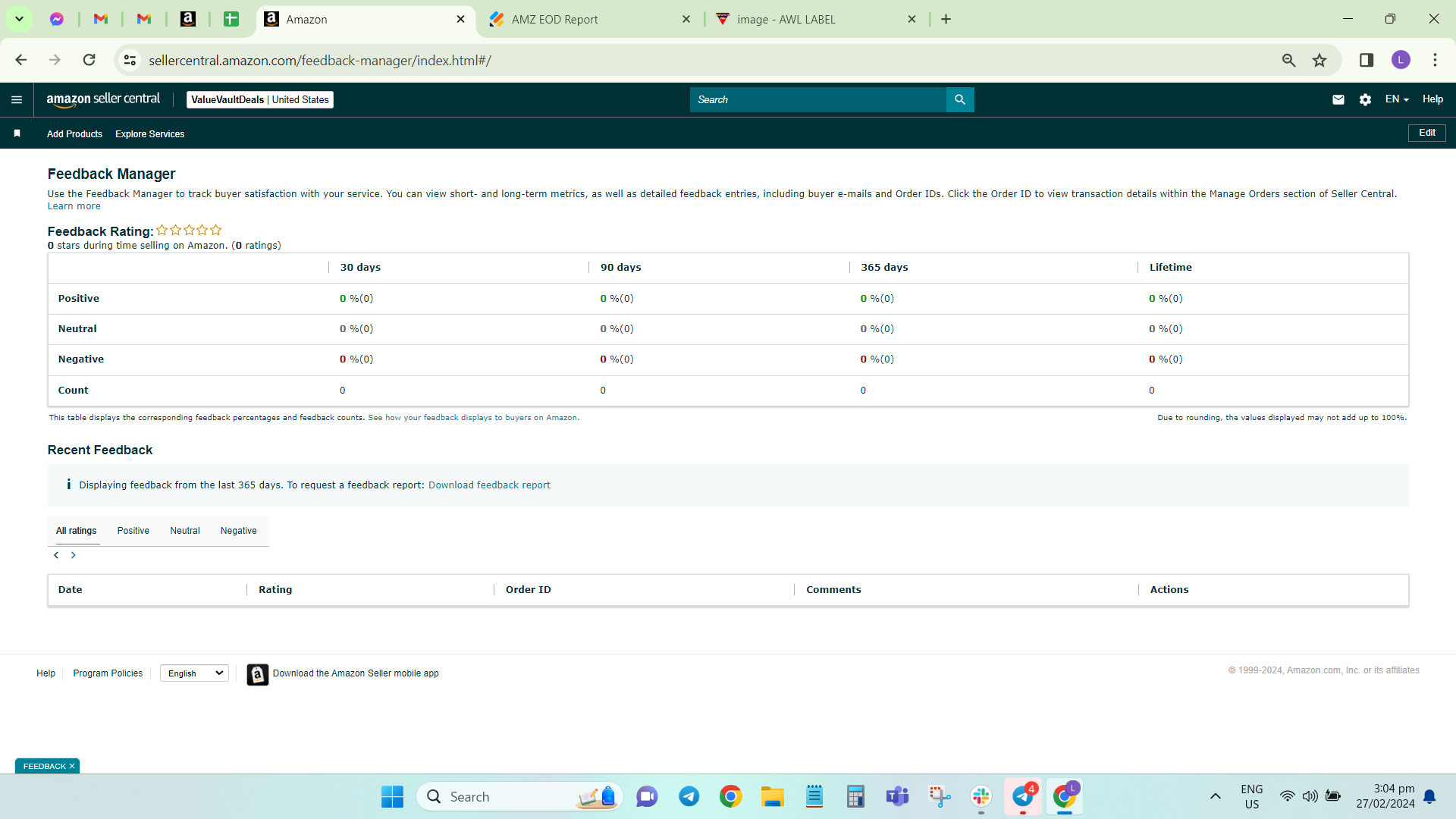Screen dimensions: 1456x819
Task: Go to next feedback page arrow
Action: coord(74,555)
